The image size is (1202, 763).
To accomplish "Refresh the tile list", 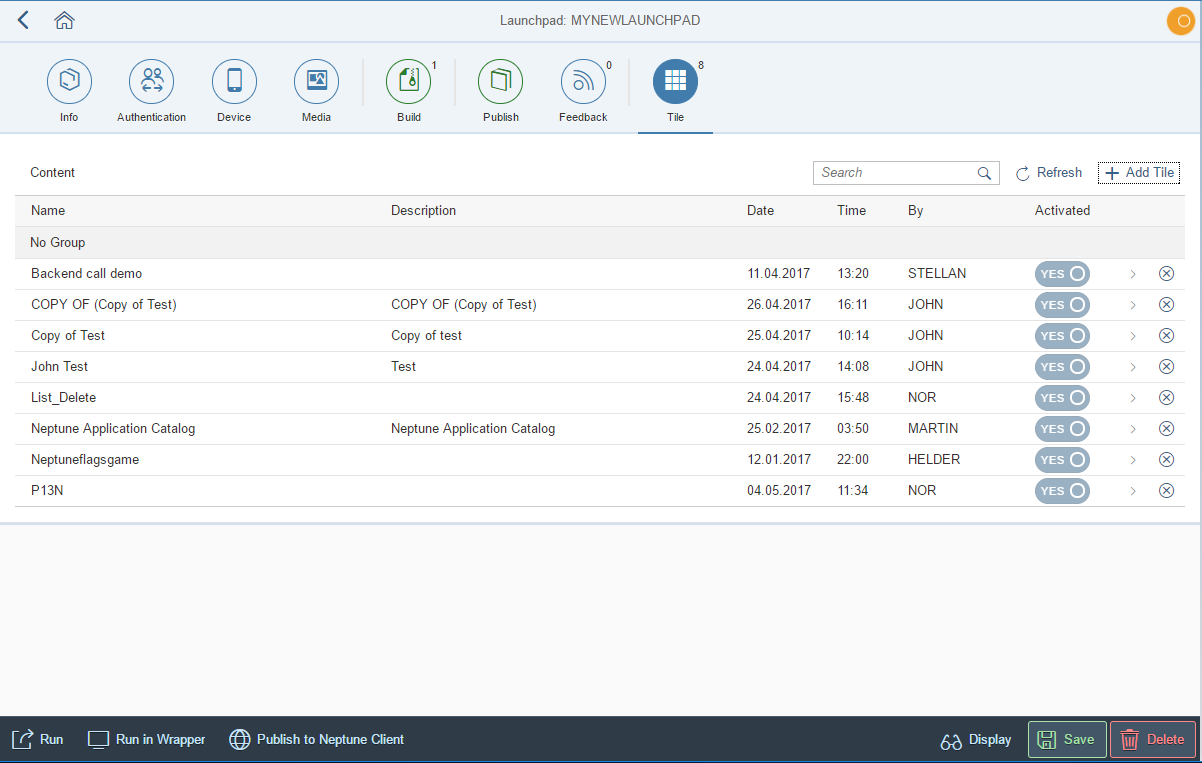I will (1049, 173).
